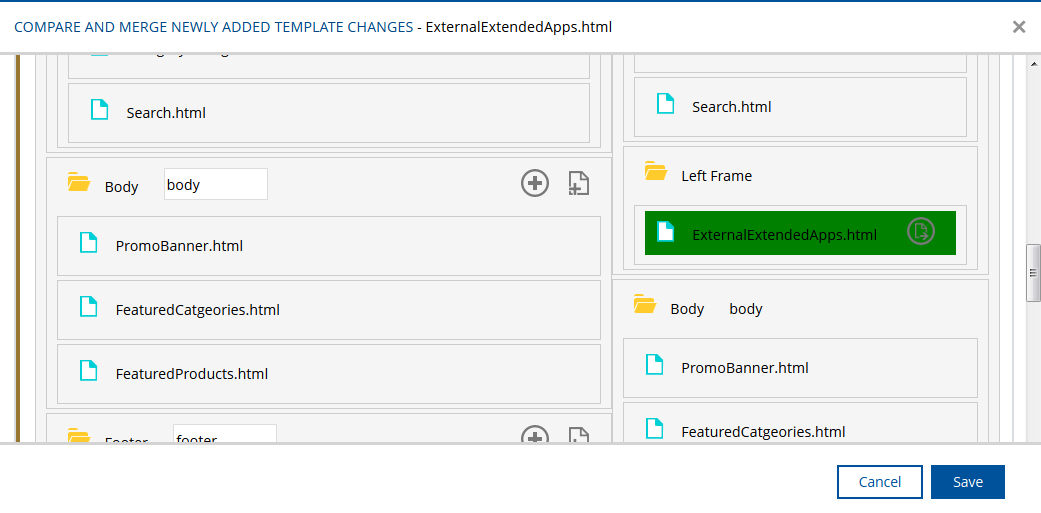The height and width of the screenshot is (513, 1041).
Task: Click file icon beside right Search.html
Action: [665, 104]
